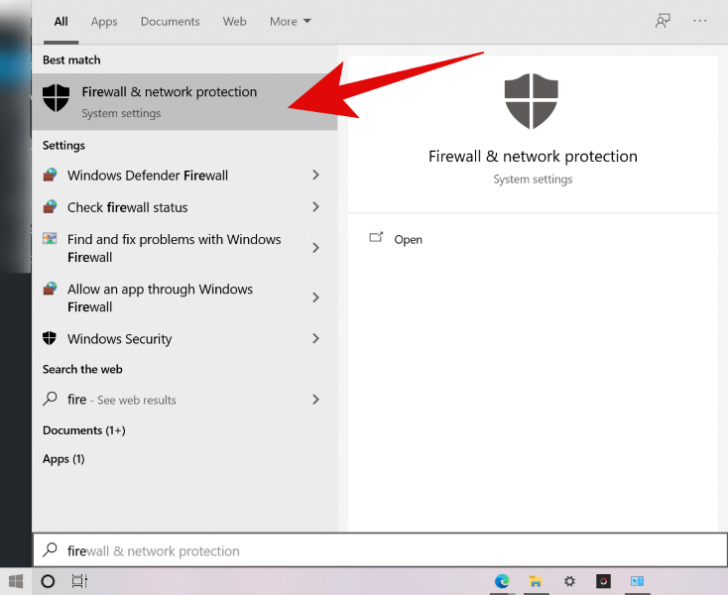Expand arrow for Find and fix problems
The width and height of the screenshot is (728, 595).
(316, 248)
